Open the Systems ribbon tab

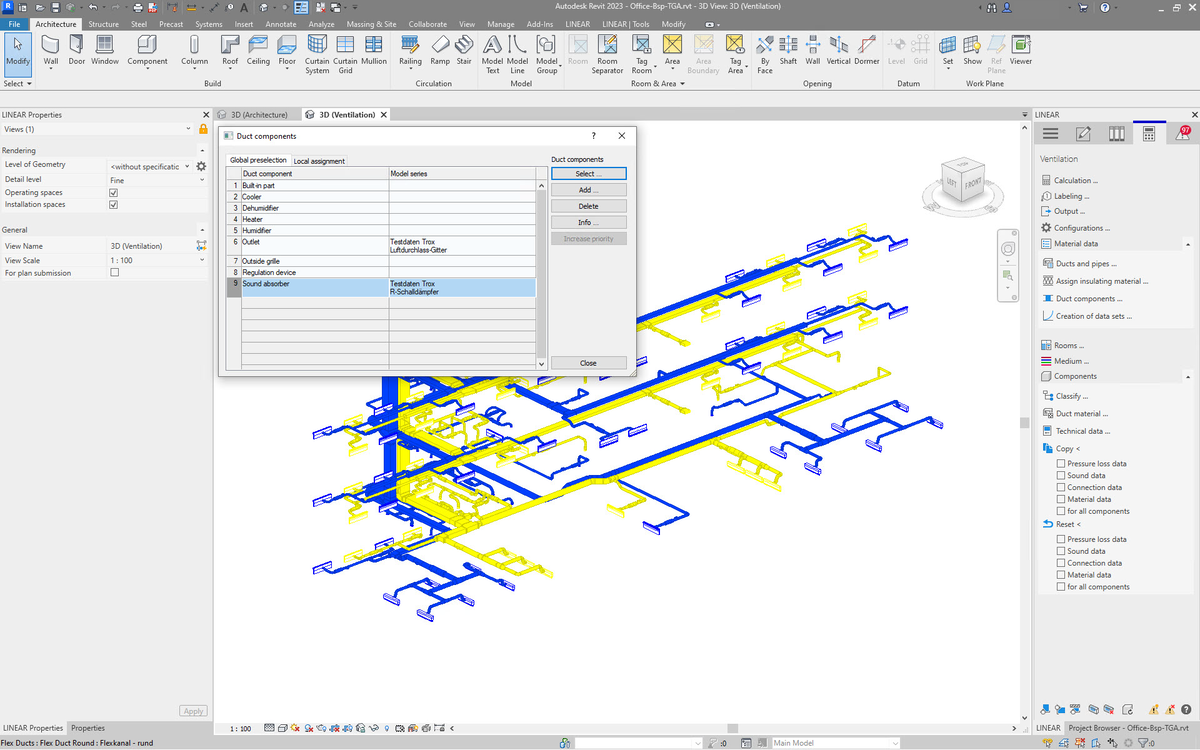208,24
